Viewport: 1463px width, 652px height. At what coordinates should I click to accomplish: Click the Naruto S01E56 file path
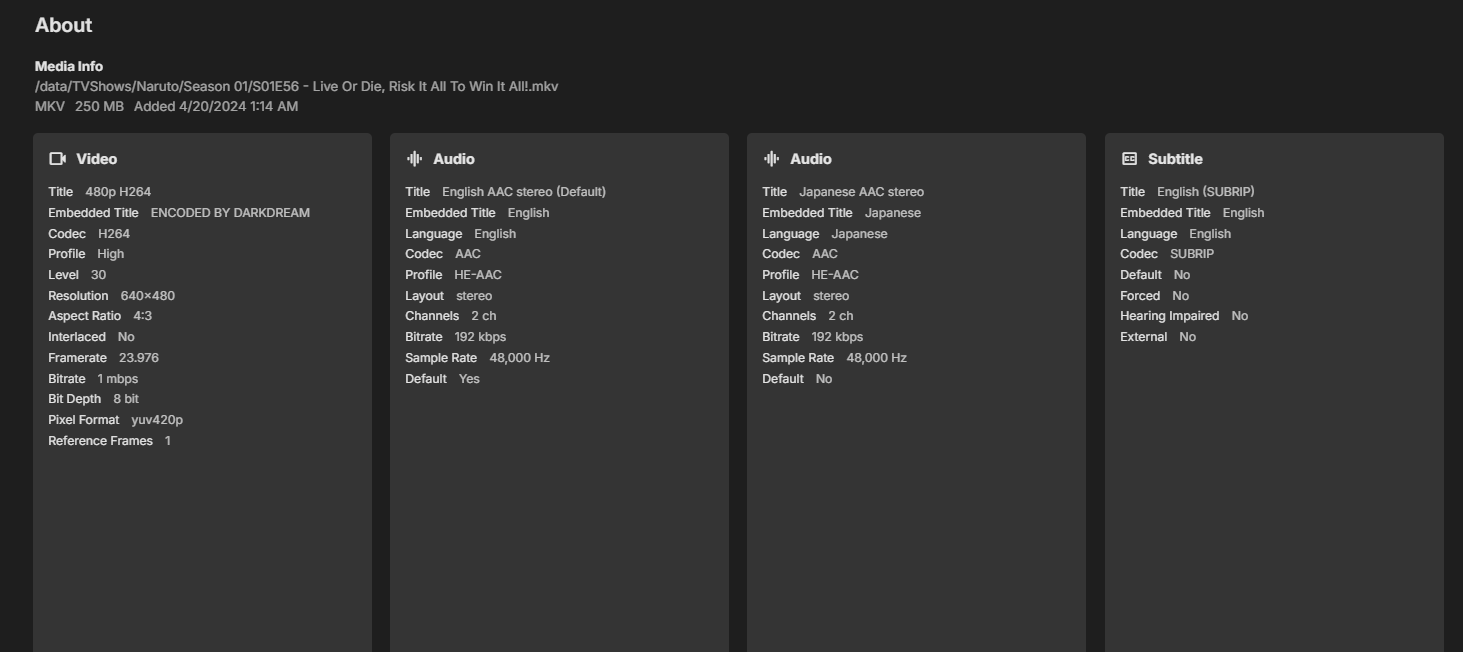pos(296,86)
